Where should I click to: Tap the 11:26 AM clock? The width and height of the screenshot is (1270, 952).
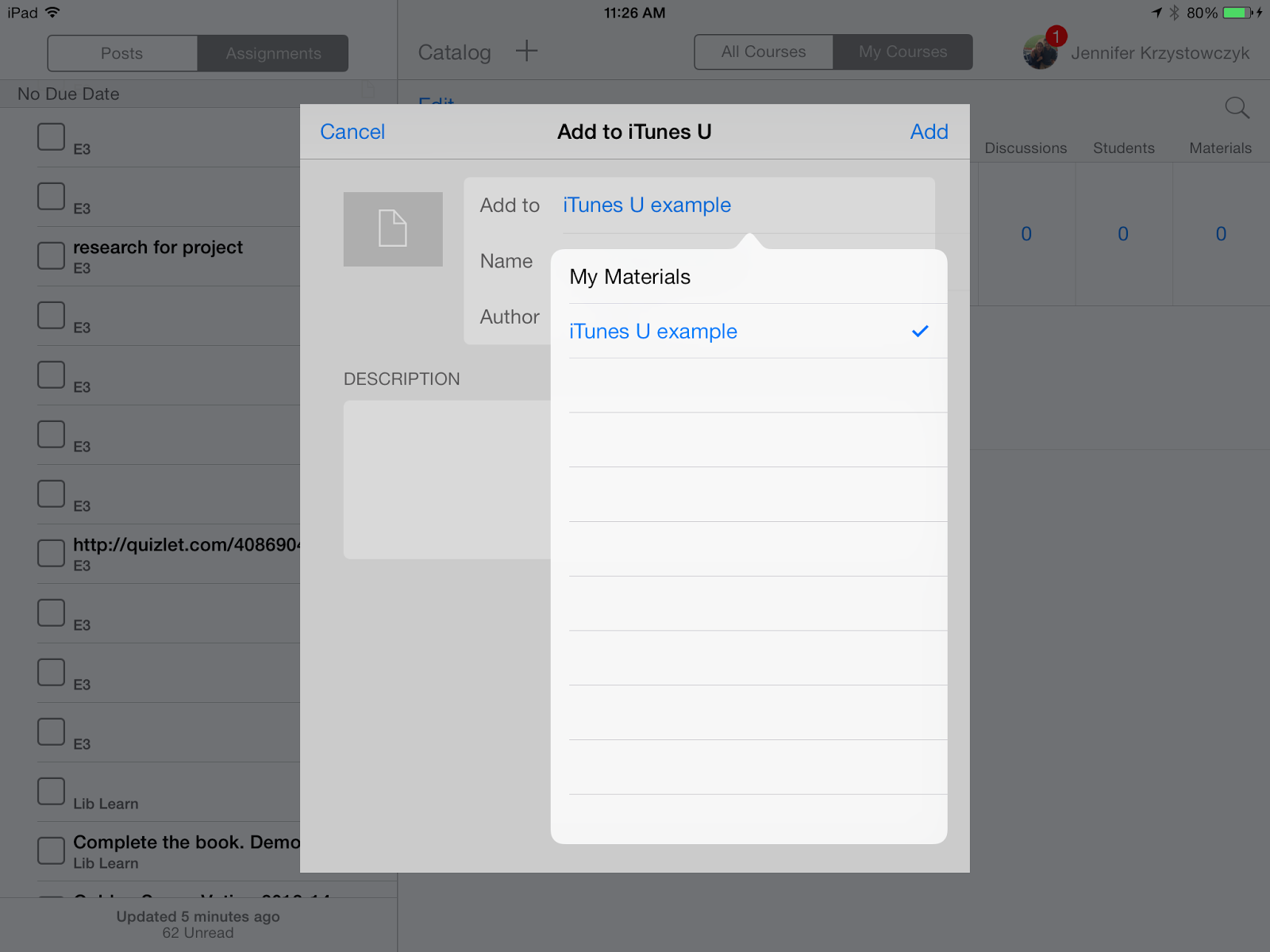click(x=635, y=13)
